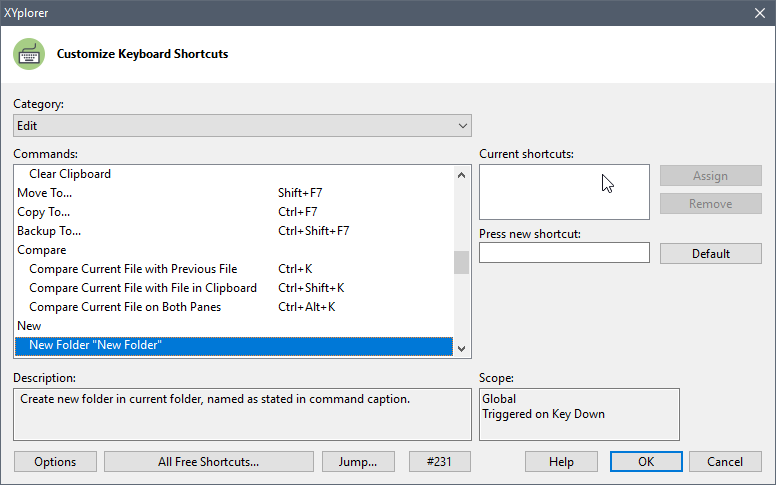This screenshot has height=485, width=776.
Task: Select the Move To... command
Action: tap(45, 193)
